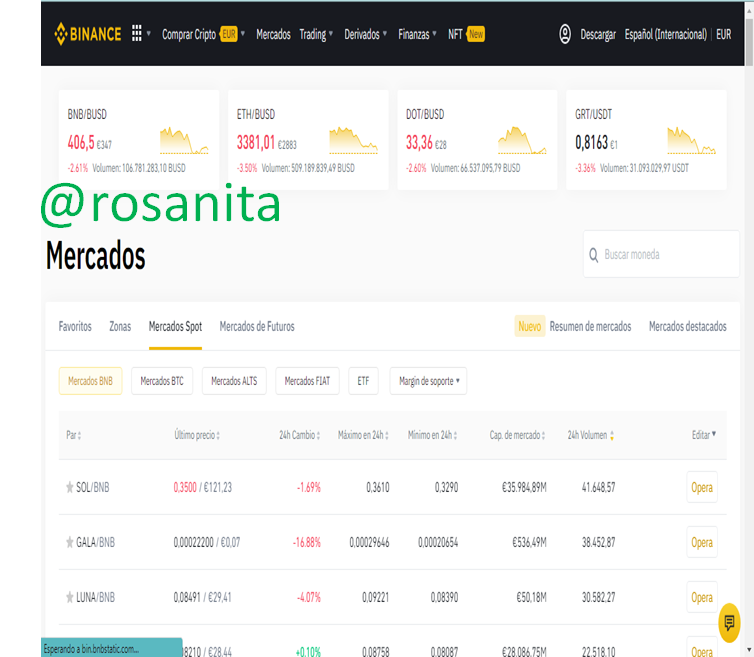Click Opera button for GALA/BNB
The height and width of the screenshot is (657, 754).
click(702, 543)
